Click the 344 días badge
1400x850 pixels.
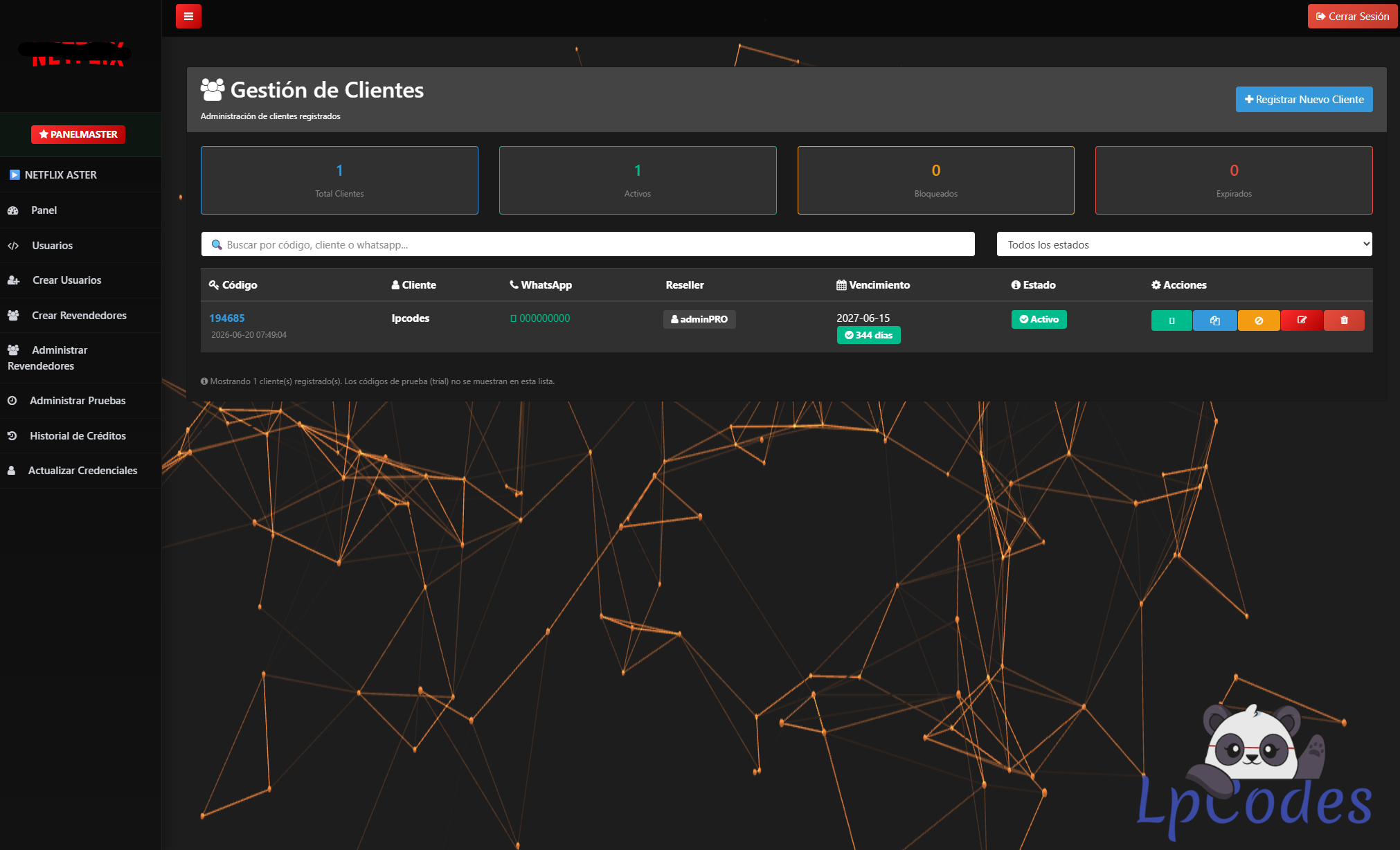point(869,335)
